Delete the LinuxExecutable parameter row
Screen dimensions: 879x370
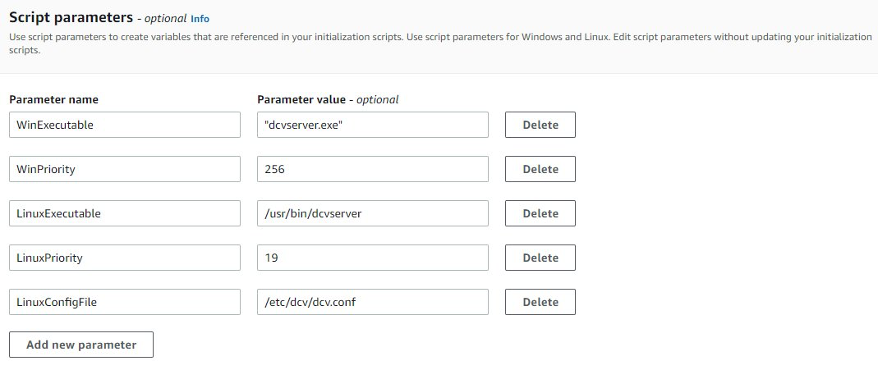[x=540, y=213]
